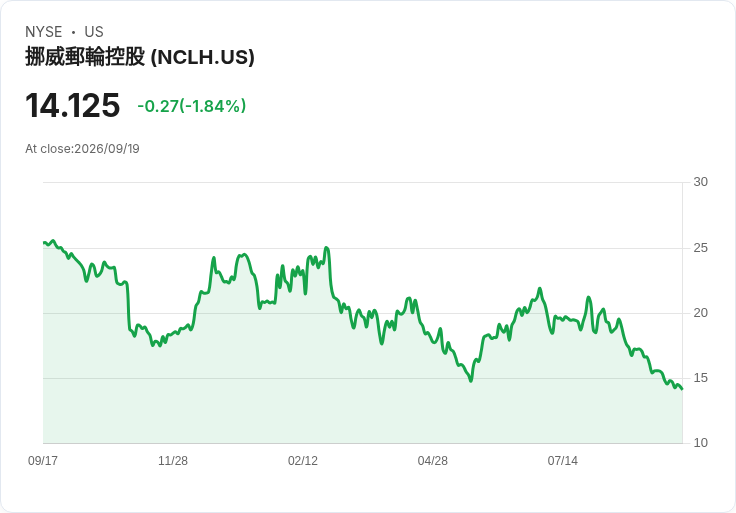736x513 pixels.
Task: Click the 04/28 date axis label
Action: [x=432, y=460]
